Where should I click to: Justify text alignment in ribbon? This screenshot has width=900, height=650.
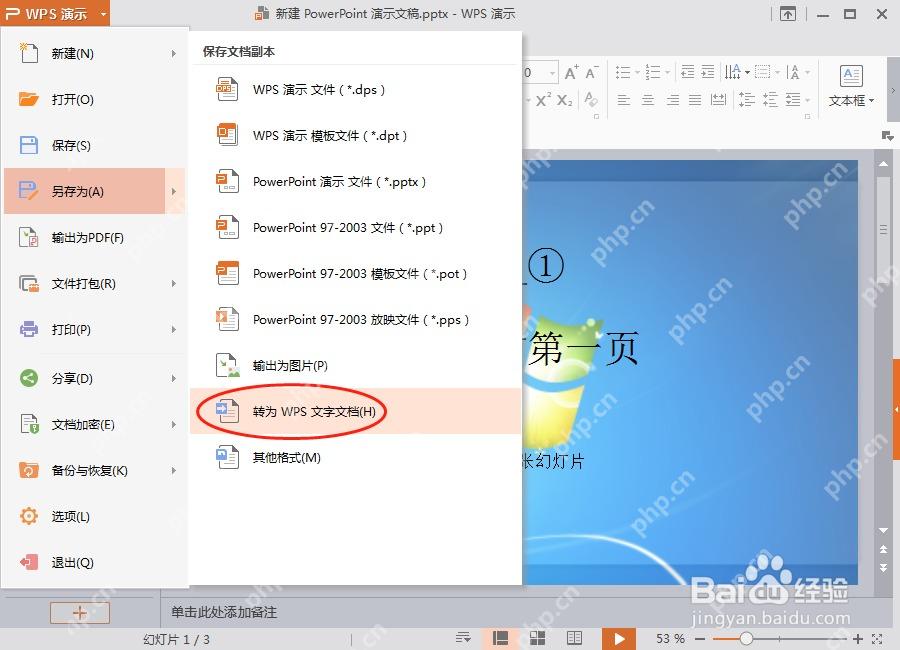pyautogui.click(x=695, y=100)
